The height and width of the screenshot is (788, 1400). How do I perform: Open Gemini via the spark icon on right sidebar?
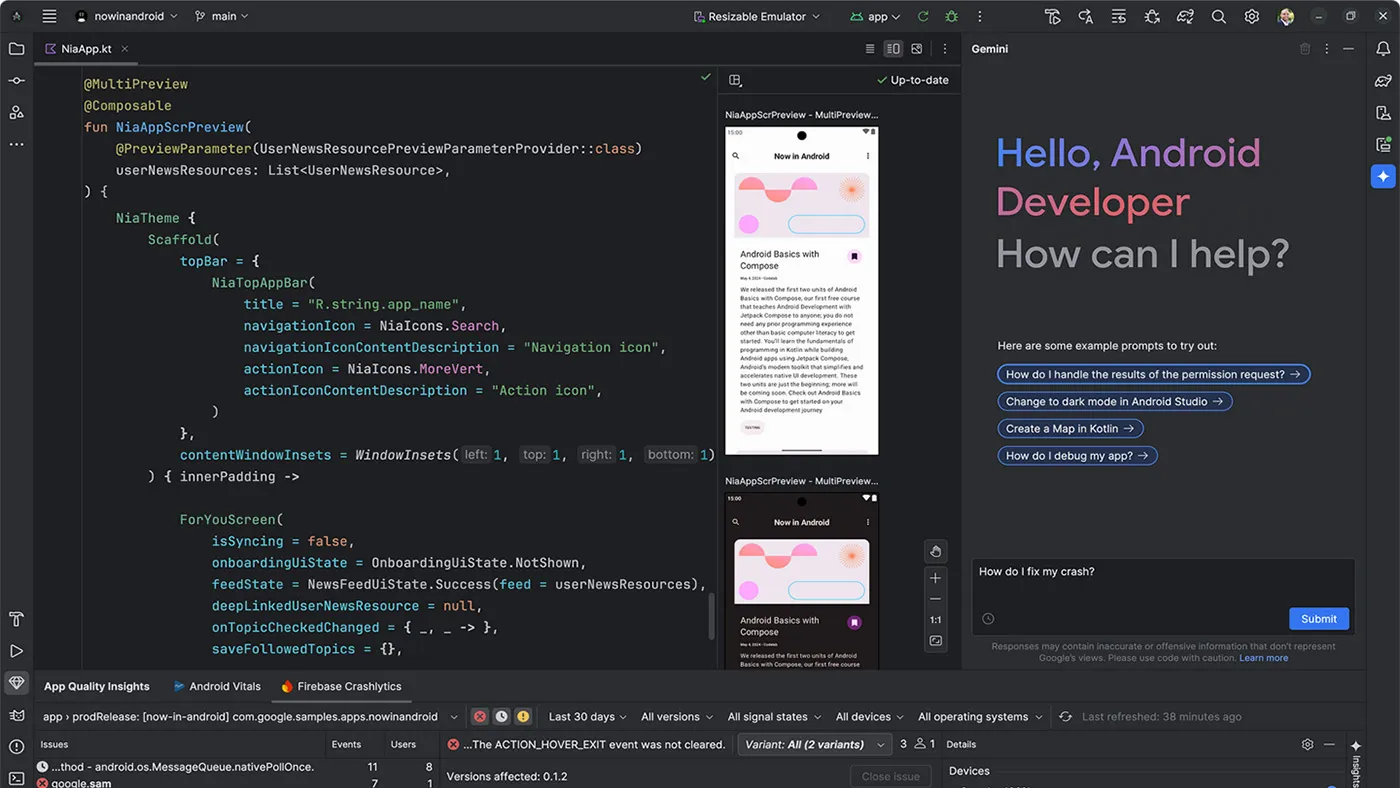pyautogui.click(x=1383, y=176)
